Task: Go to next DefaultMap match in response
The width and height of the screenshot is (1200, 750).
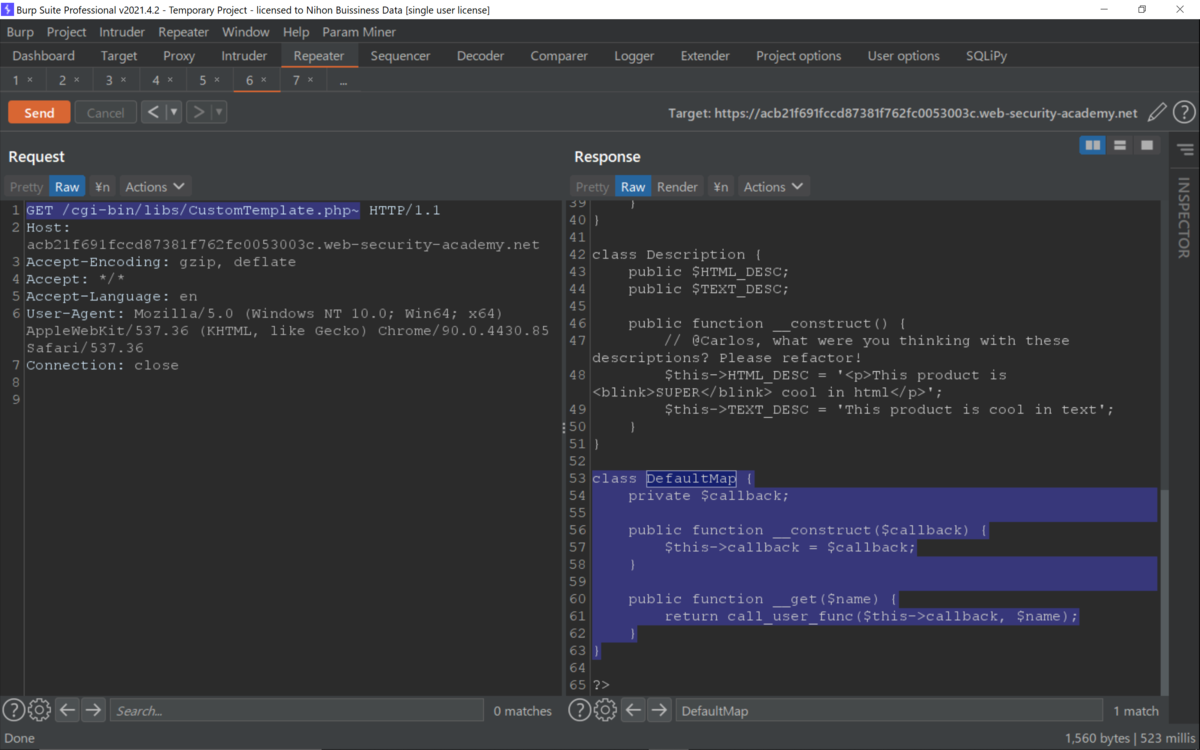Action: click(x=659, y=710)
